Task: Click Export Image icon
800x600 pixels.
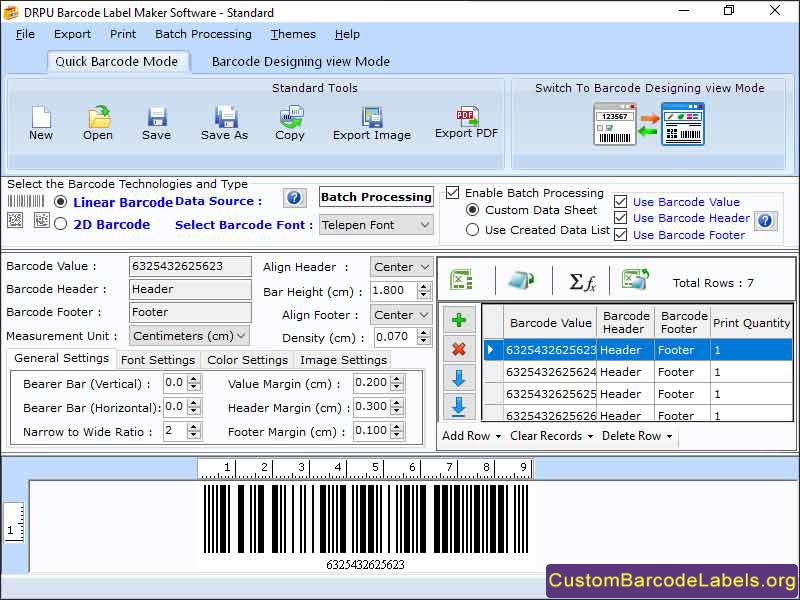Action: [x=372, y=117]
